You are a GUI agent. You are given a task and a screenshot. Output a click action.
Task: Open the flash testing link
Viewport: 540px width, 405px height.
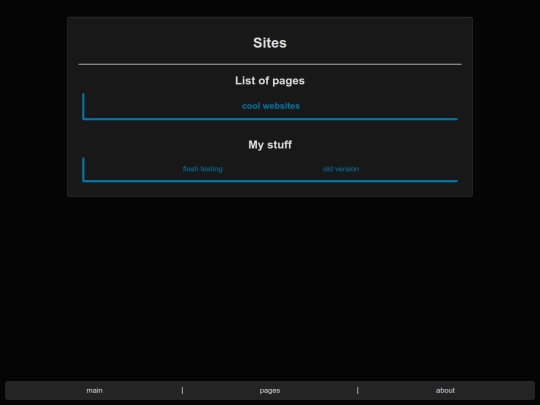(x=202, y=169)
